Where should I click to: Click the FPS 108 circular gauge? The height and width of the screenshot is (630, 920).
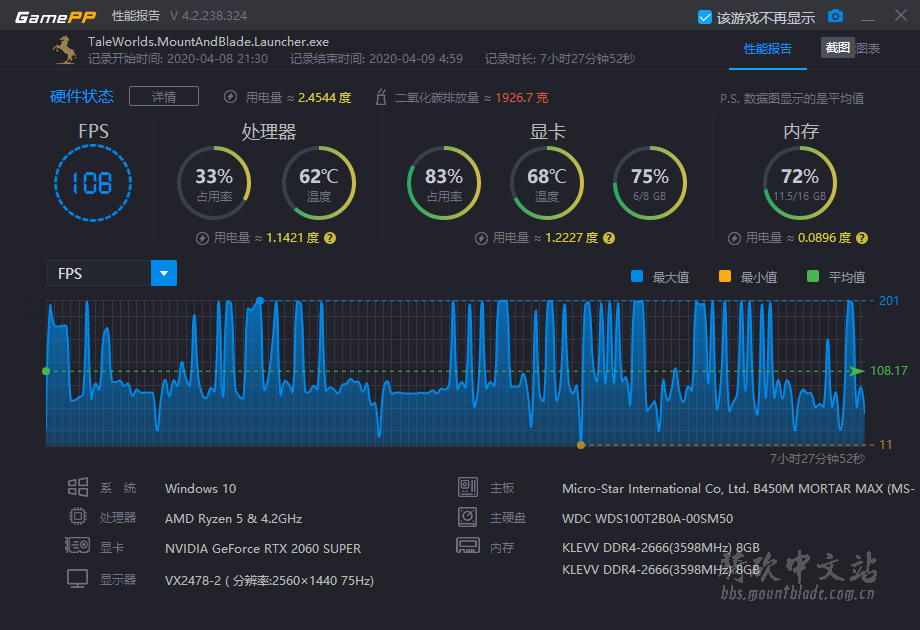pyautogui.click(x=93, y=183)
